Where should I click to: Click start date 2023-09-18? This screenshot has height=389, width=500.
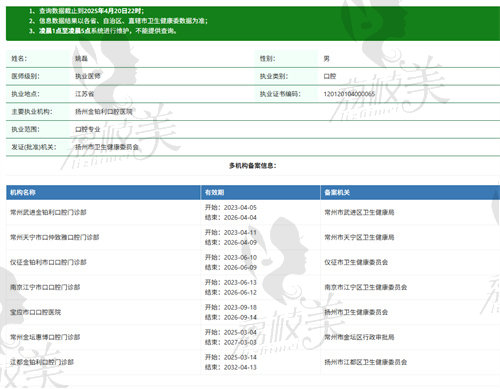(x=240, y=307)
